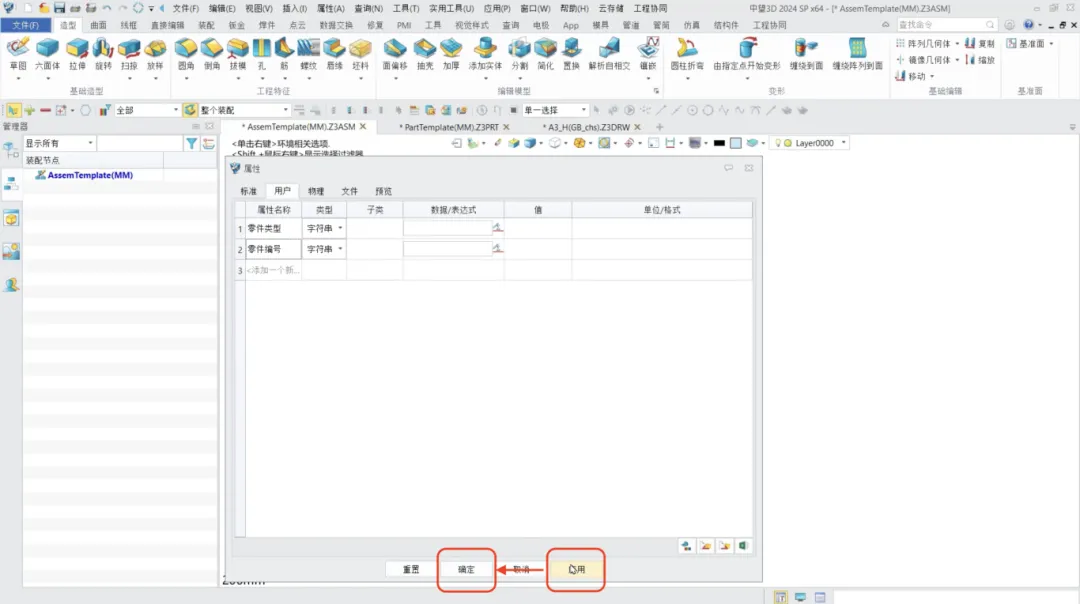This screenshot has height=604, width=1080.
Task: Click the 缠绕到面 wrap tool
Action: [x=806, y=52]
